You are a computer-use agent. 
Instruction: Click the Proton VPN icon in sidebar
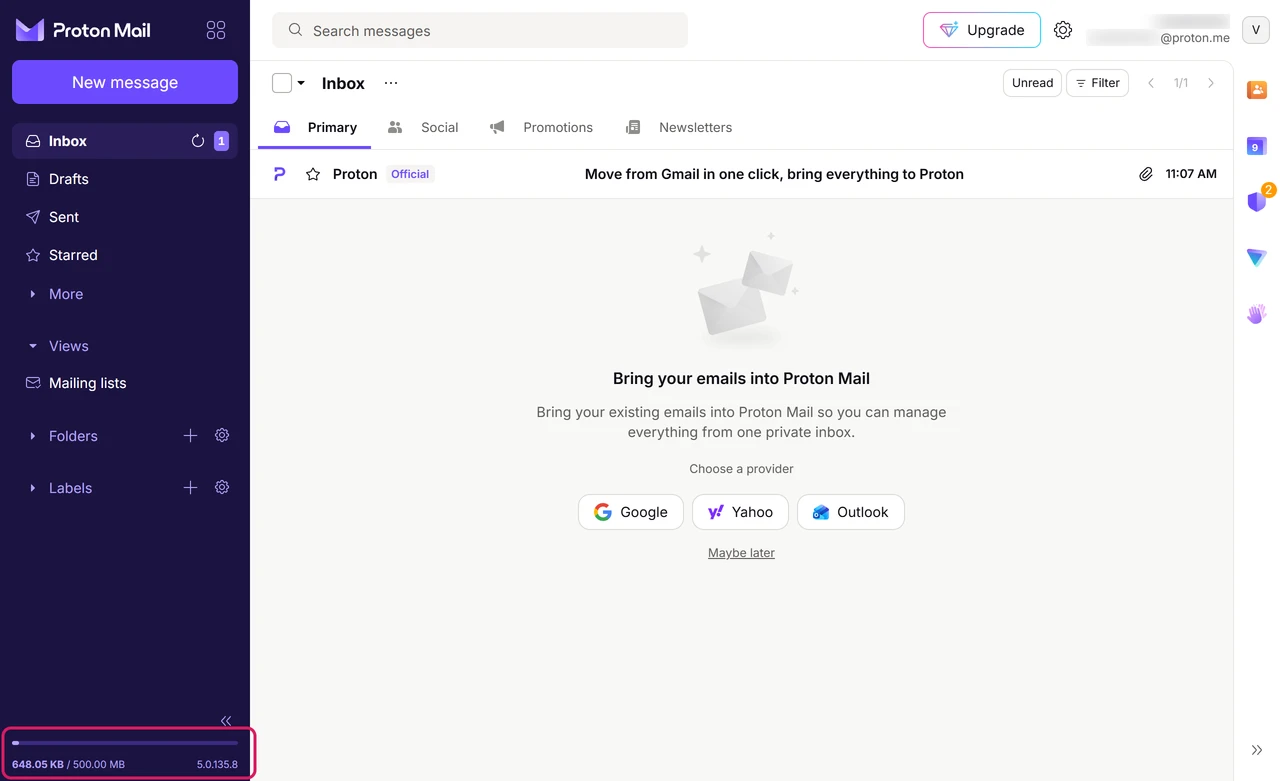1257,258
